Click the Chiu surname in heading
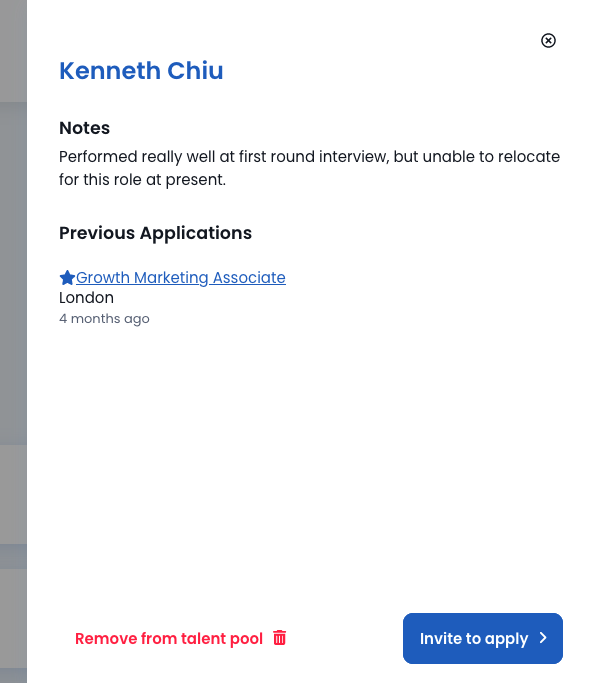The image size is (593, 683). pyautogui.click(x=195, y=71)
